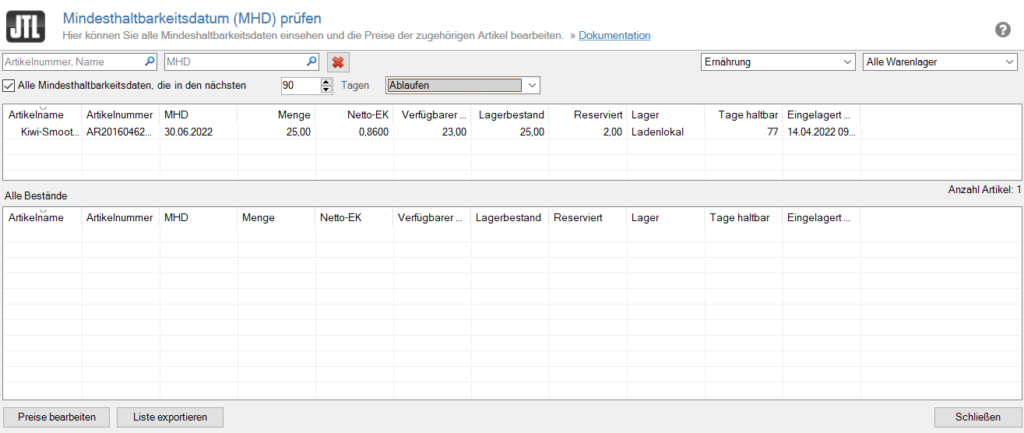Screen dimensions: 1024x433
Task: Click into the days number input field
Action: click(298, 86)
